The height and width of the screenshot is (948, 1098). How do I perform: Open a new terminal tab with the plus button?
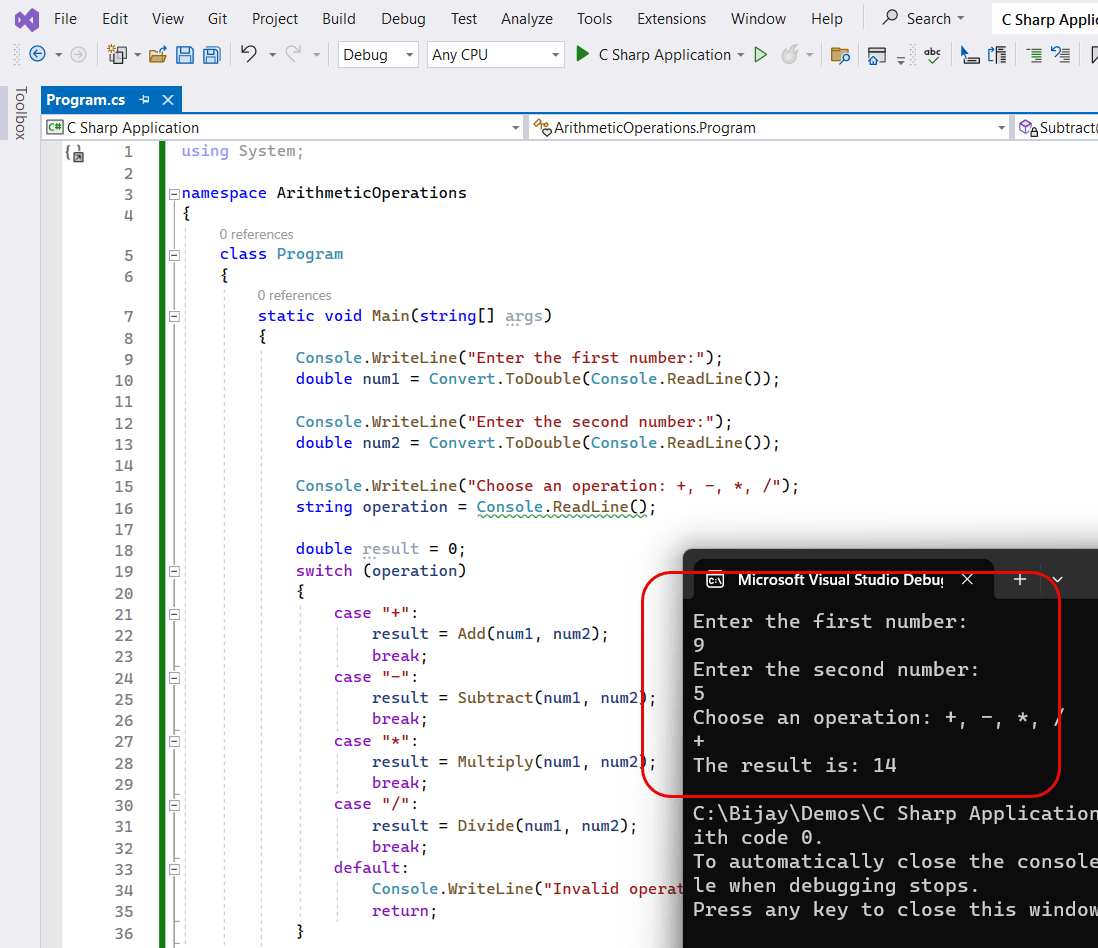(1018, 580)
